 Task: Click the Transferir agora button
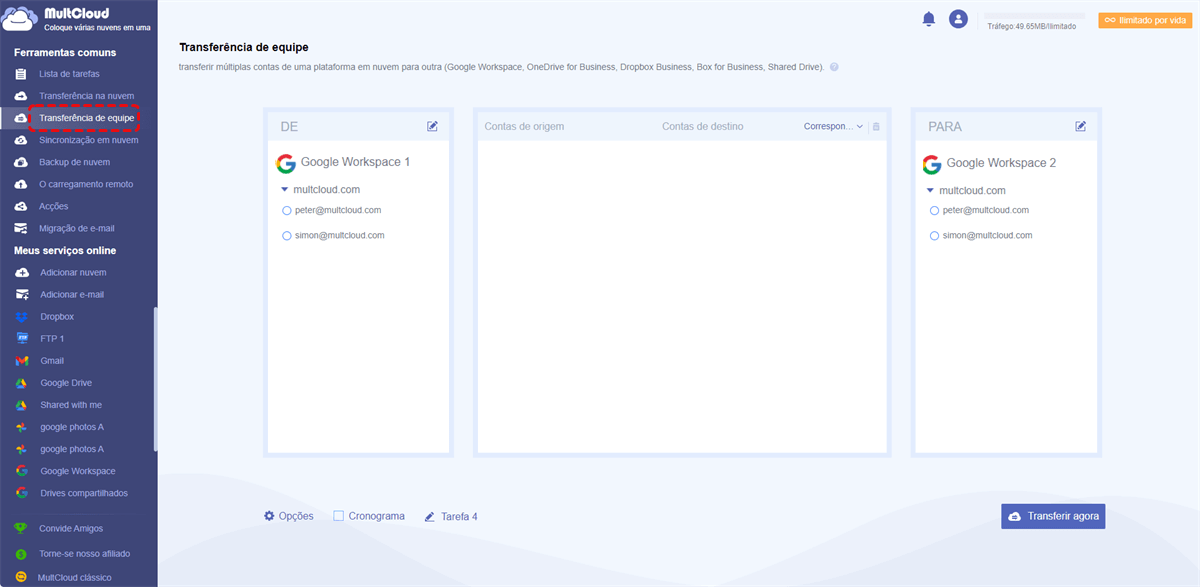tap(1053, 516)
